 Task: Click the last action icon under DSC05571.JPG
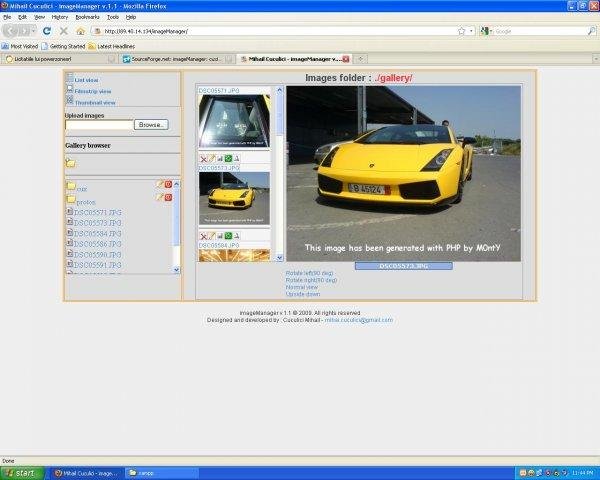(x=236, y=159)
